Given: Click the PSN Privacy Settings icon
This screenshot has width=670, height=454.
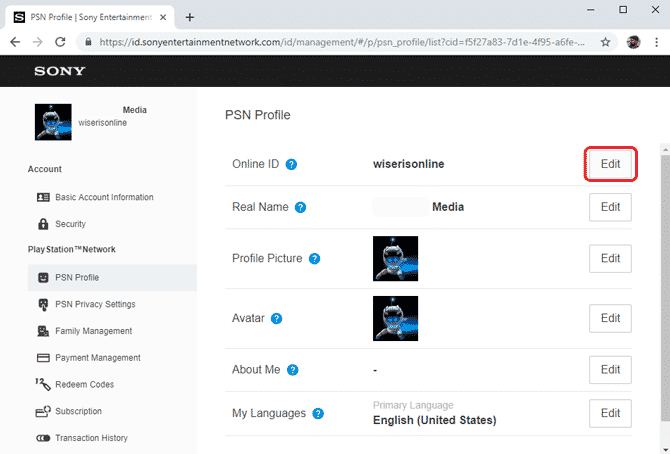Looking at the screenshot, I should pyautogui.click(x=43, y=304).
